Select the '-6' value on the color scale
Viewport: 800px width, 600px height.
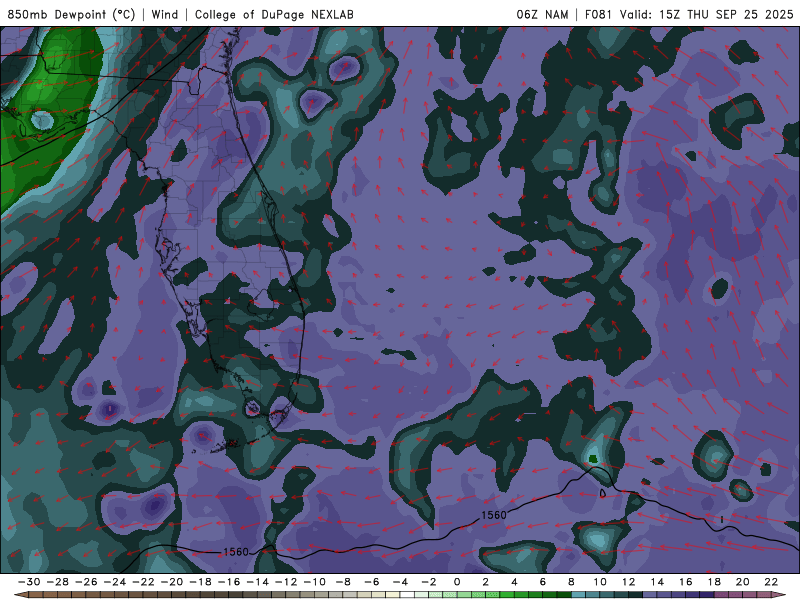372,582
